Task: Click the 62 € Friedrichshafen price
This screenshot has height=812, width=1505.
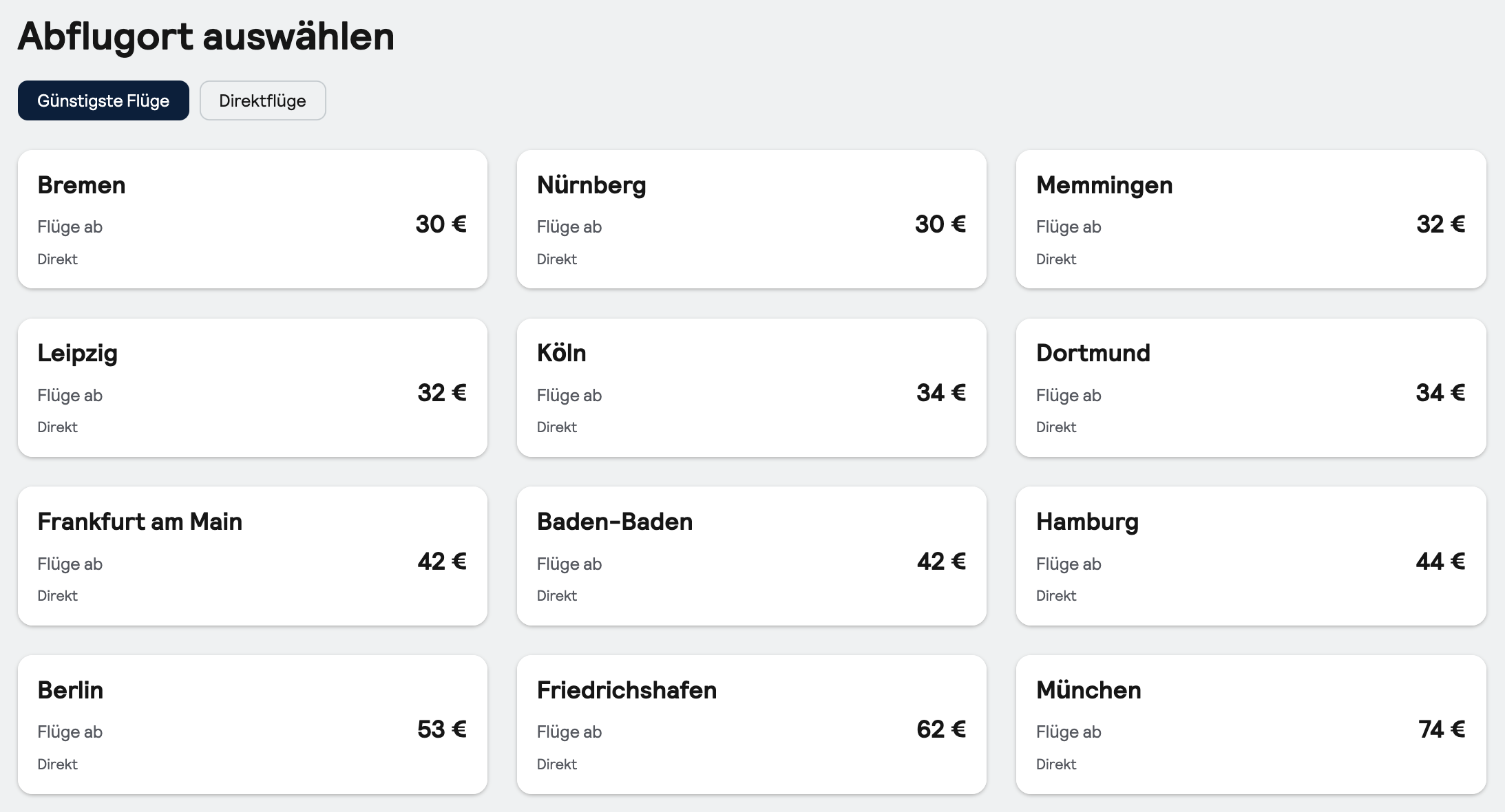Action: [940, 729]
